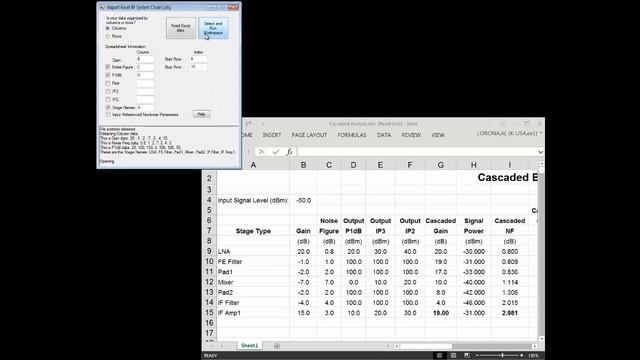The height and width of the screenshot is (360, 640).
Task: Open Help in the import dialog
Action: point(201,114)
